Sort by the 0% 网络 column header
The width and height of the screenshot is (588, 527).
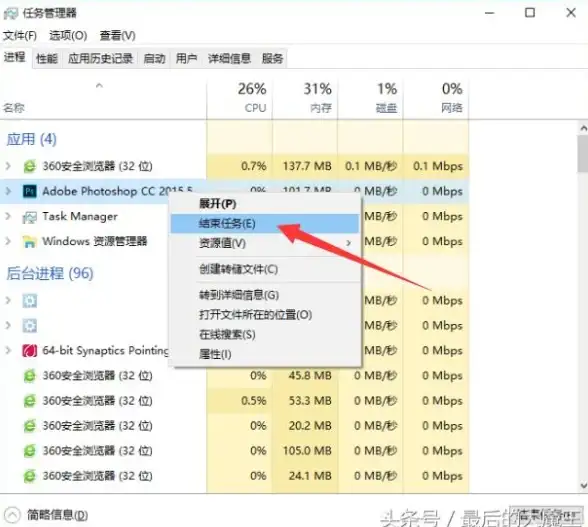tap(436, 99)
